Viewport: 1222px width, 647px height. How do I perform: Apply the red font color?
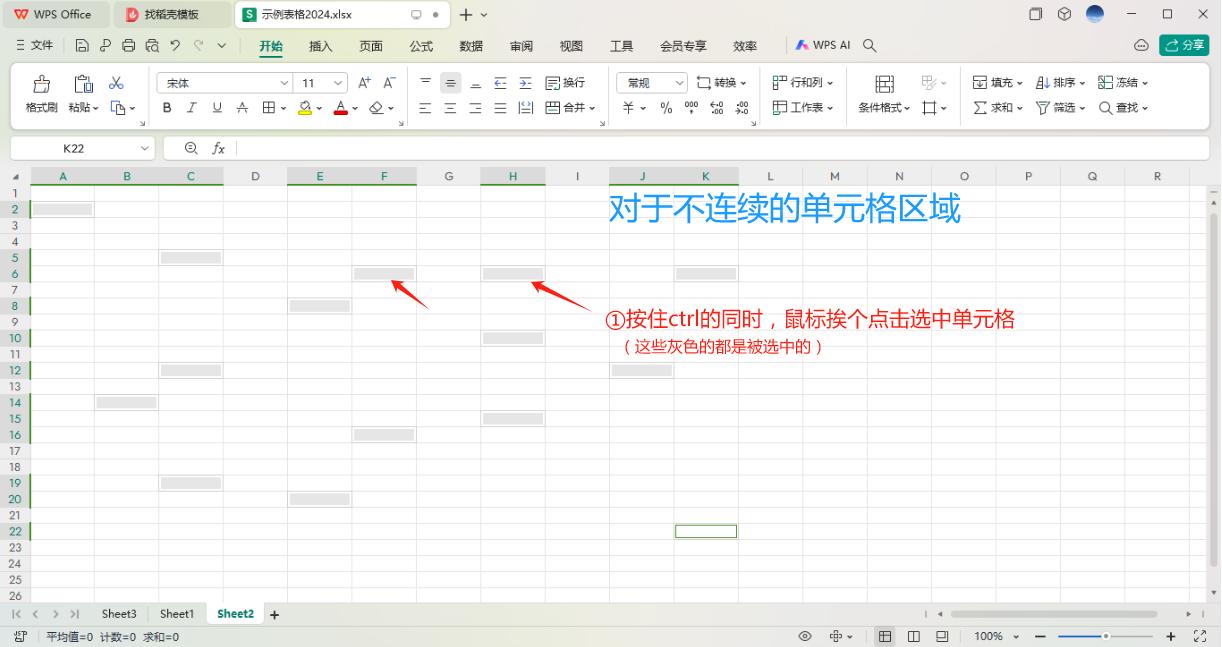point(340,108)
